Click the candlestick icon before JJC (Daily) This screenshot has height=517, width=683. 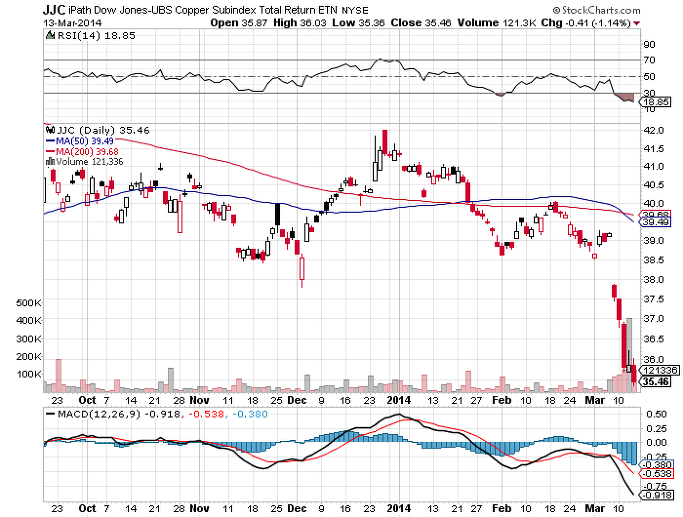[50, 130]
